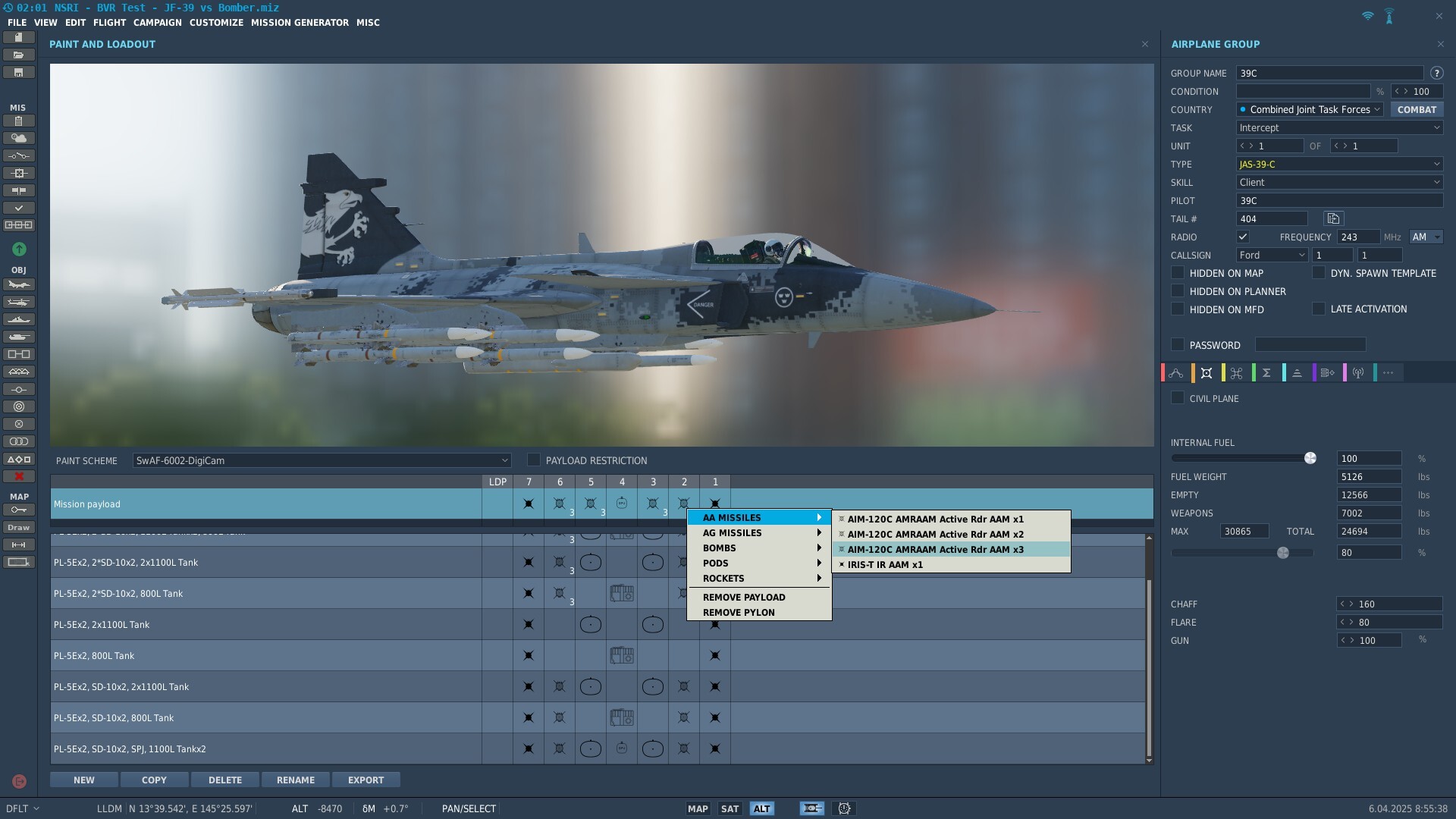Open the briefing clipboard icon in MIS section

pyautogui.click(x=19, y=121)
